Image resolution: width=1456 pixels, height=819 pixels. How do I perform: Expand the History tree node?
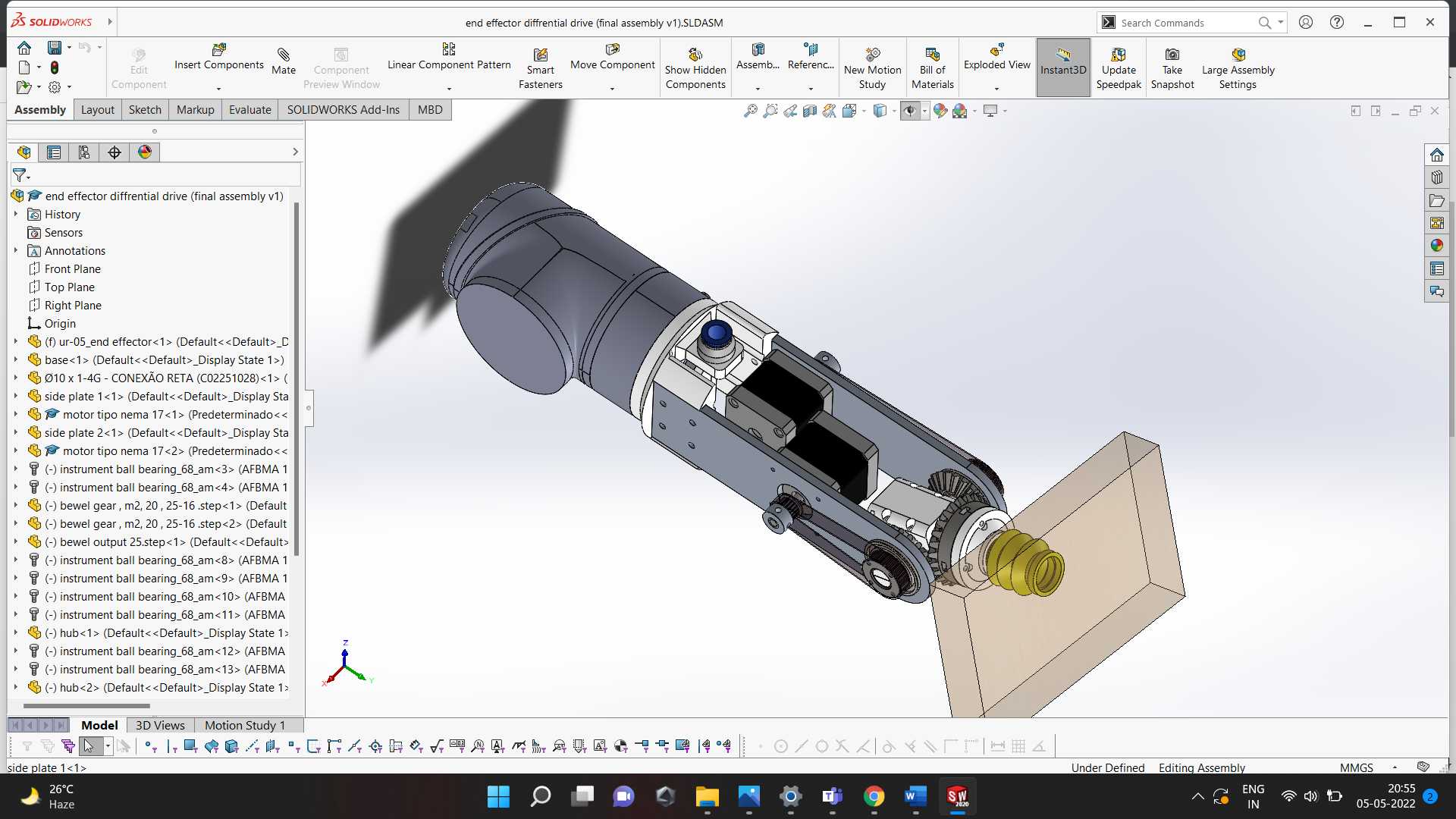pos(16,215)
